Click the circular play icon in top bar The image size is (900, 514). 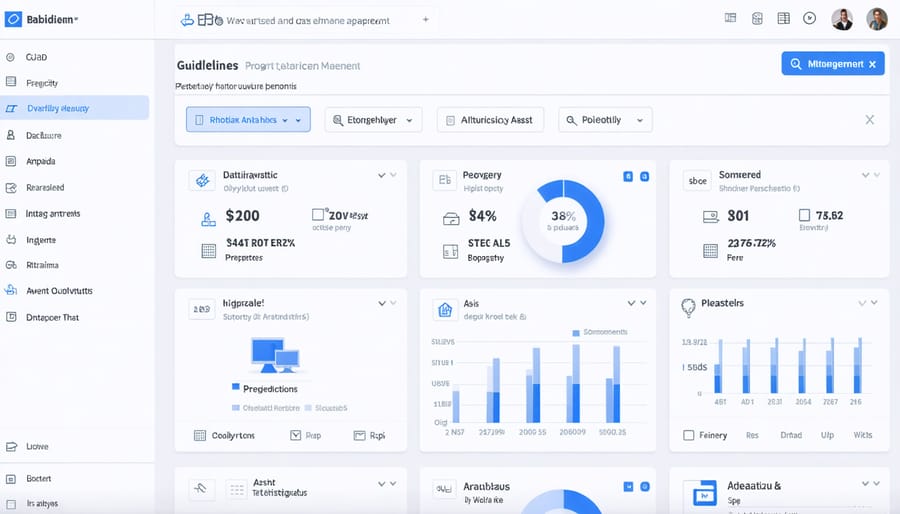coord(809,18)
